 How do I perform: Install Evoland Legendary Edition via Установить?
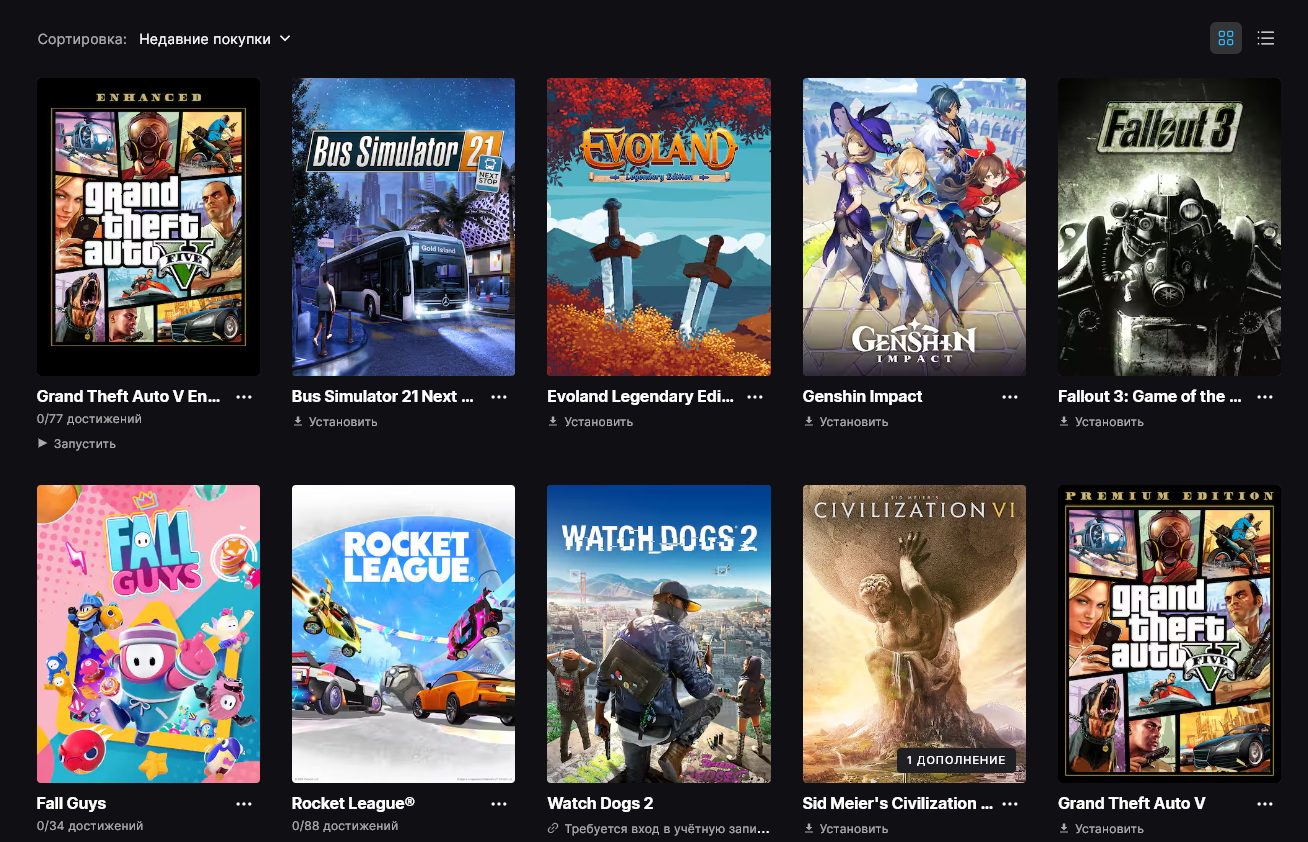590,422
